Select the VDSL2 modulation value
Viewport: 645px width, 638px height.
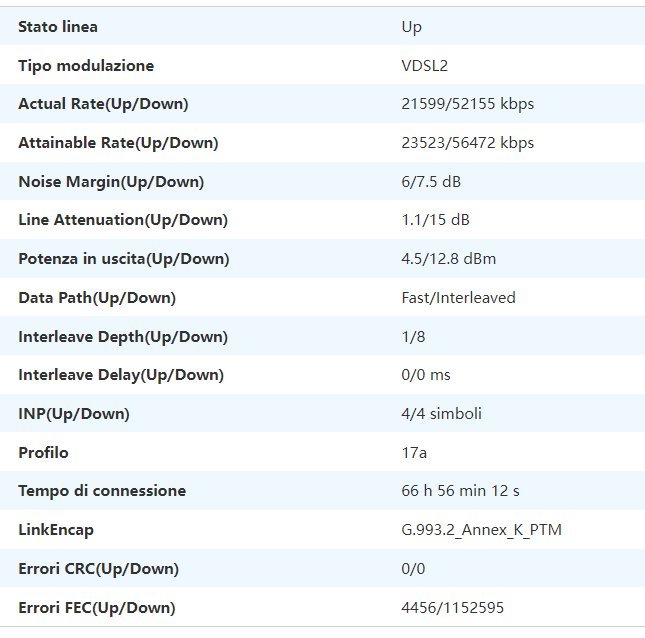click(x=425, y=66)
